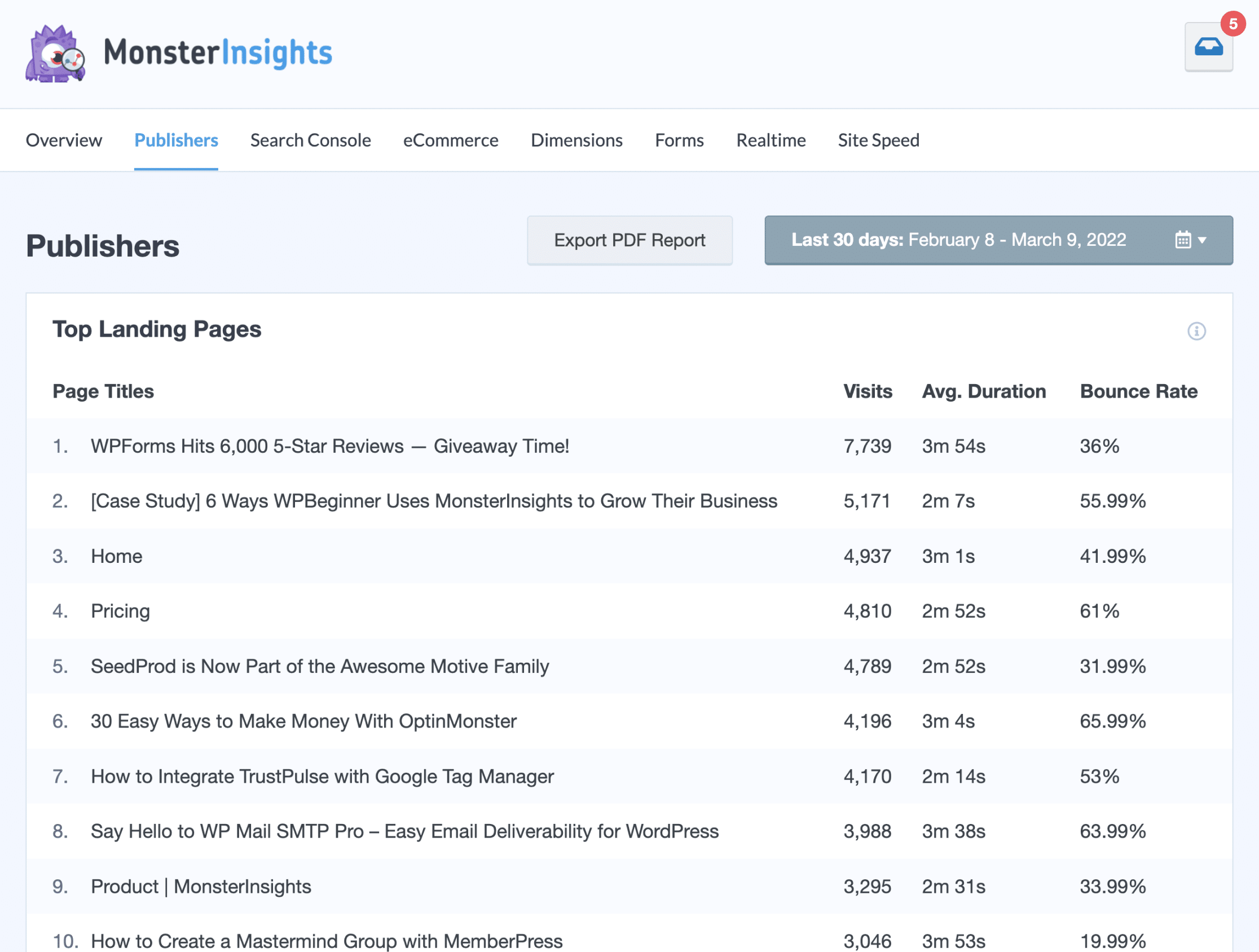This screenshot has height=952, width=1259.
Task: Click the 36% bounce rate value
Action: pos(1099,446)
